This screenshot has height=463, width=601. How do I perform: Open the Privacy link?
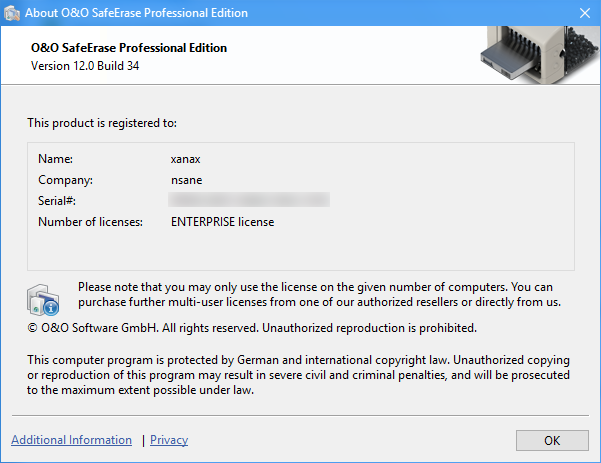click(169, 440)
